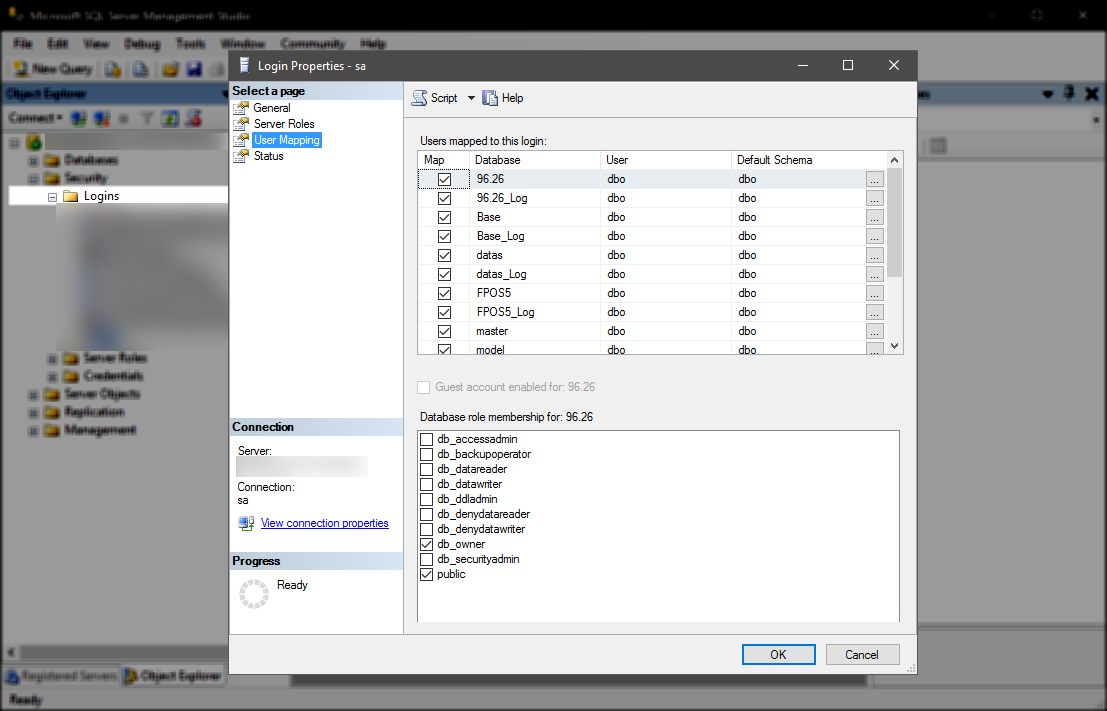Click the users list scrollbar thumb
The image size is (1107, 711).
tap(894, 222)
